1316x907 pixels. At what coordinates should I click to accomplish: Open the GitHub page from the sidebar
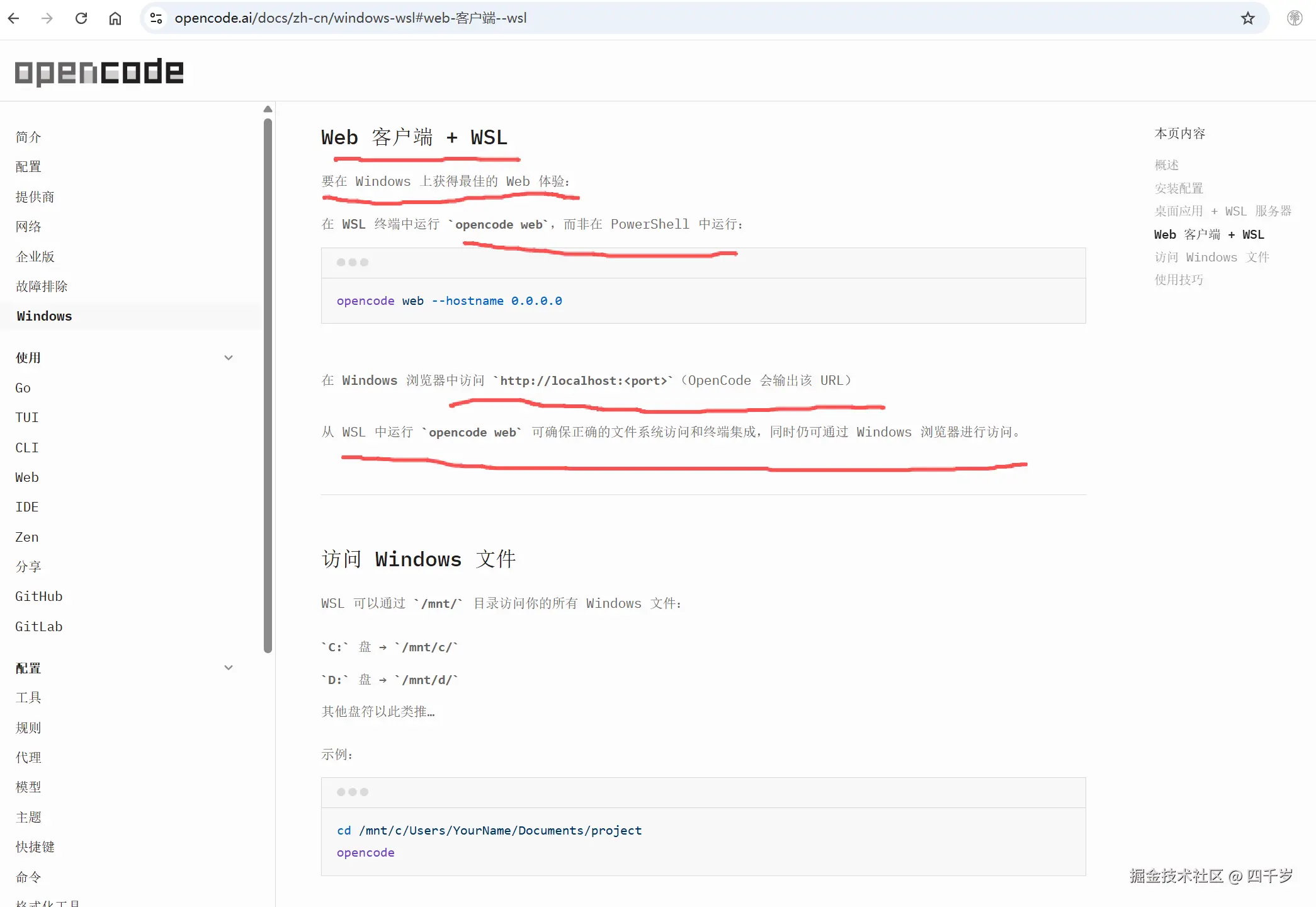pos(39,596)
